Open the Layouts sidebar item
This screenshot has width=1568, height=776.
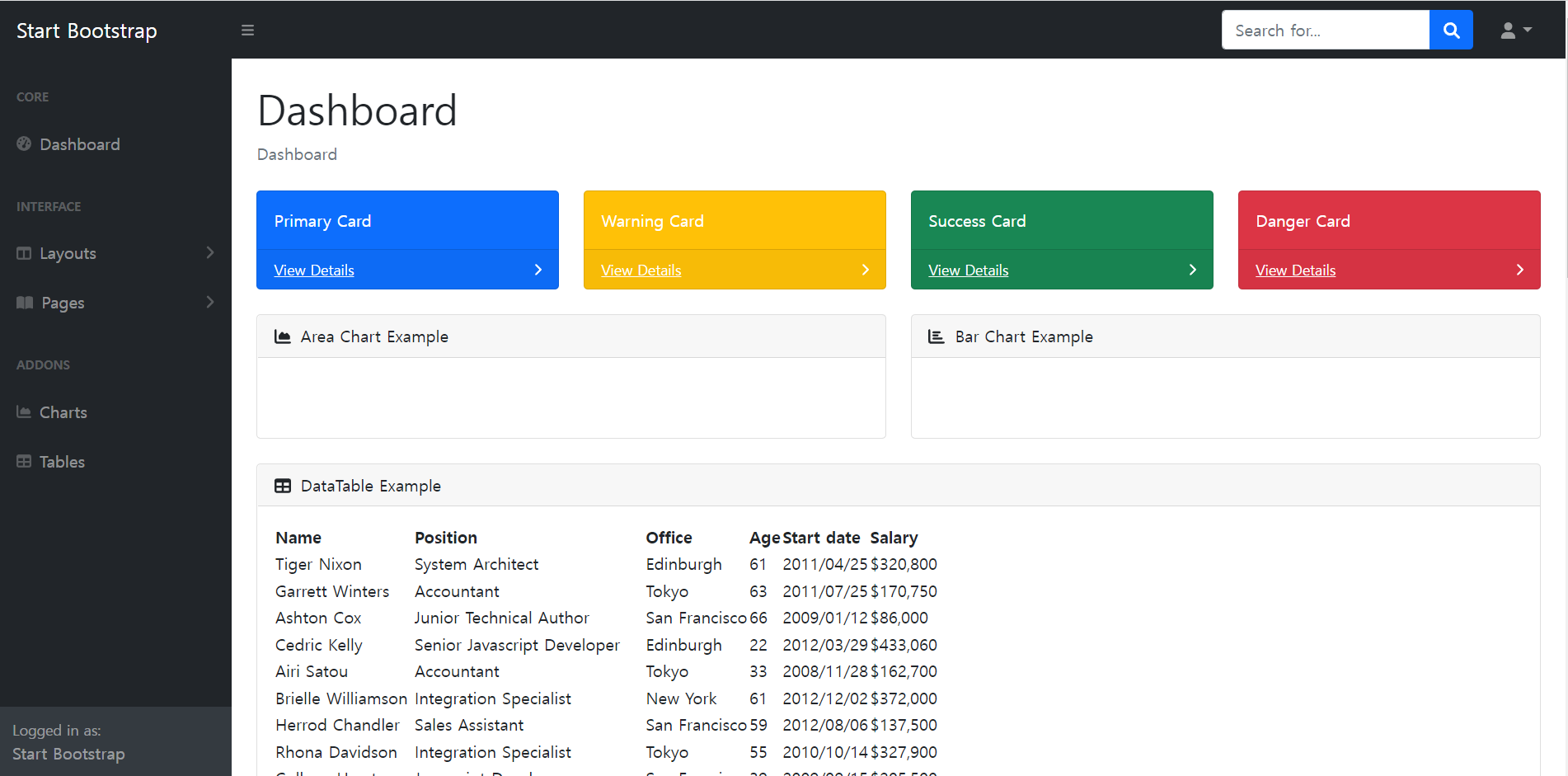tap(115, 253)
